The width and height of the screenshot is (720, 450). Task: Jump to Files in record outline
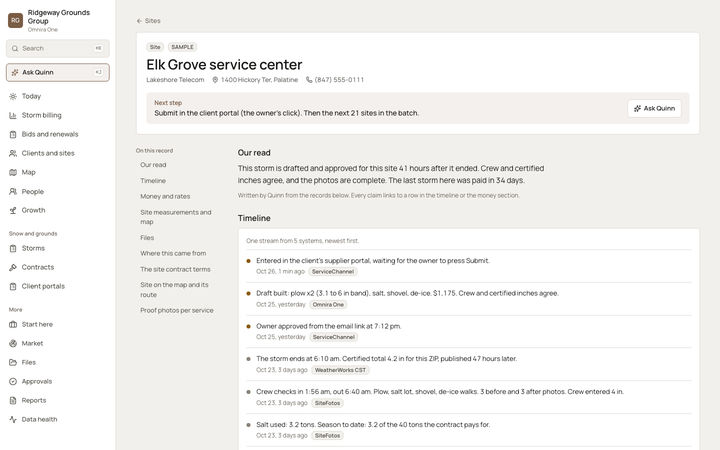pyautogui.click(x=147, y=238)
